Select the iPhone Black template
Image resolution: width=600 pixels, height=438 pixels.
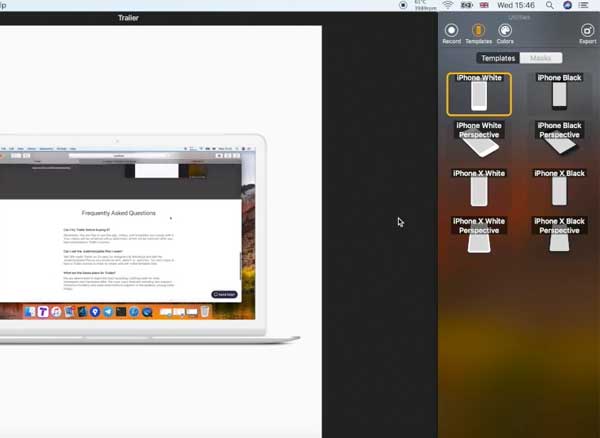pos(559,92)
